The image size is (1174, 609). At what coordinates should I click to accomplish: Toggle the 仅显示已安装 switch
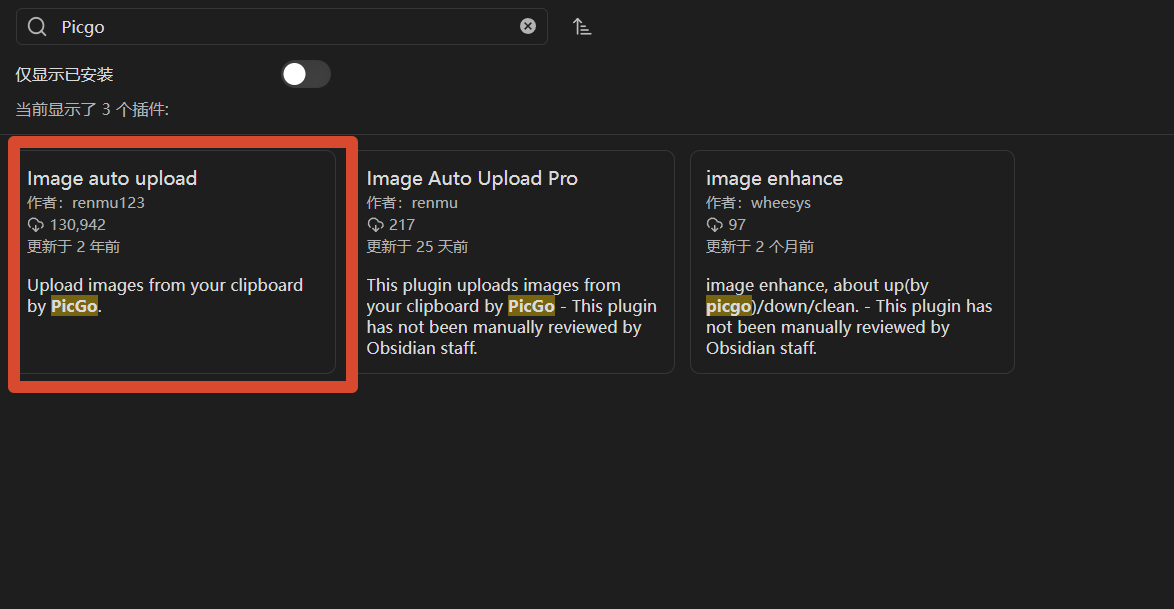(x=305, y=74)
